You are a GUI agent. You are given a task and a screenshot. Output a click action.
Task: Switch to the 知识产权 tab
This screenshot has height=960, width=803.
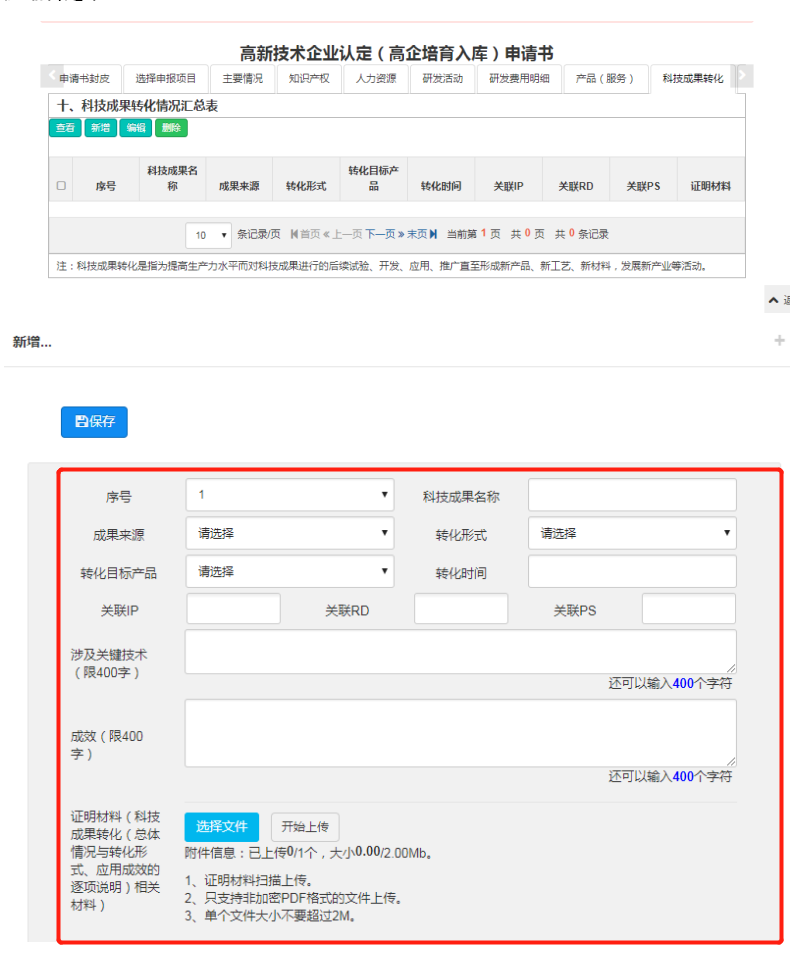tap(309, 77)
